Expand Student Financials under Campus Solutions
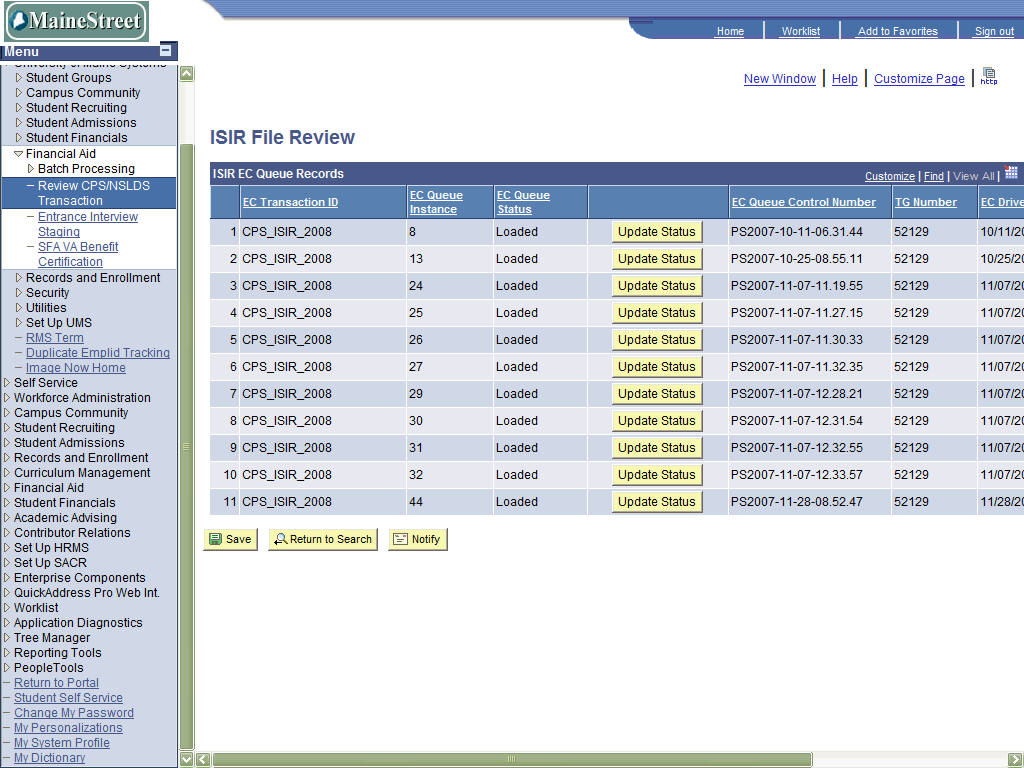The width and height of the screenshot is (1024, 768). pyautogui.click(x=19, y=138)
